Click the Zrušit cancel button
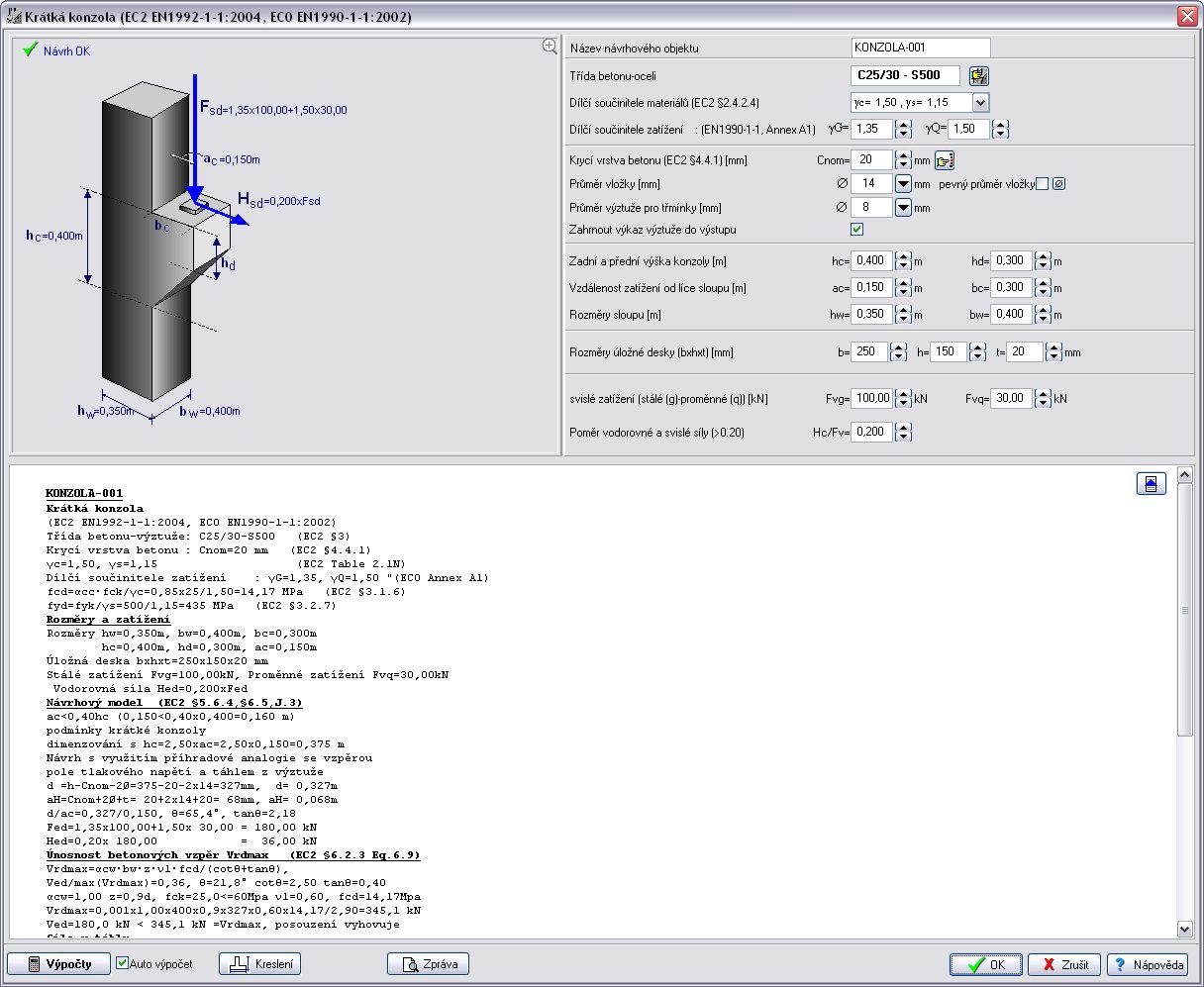This screenshot has height=987, width=1204. point(1064,964)
